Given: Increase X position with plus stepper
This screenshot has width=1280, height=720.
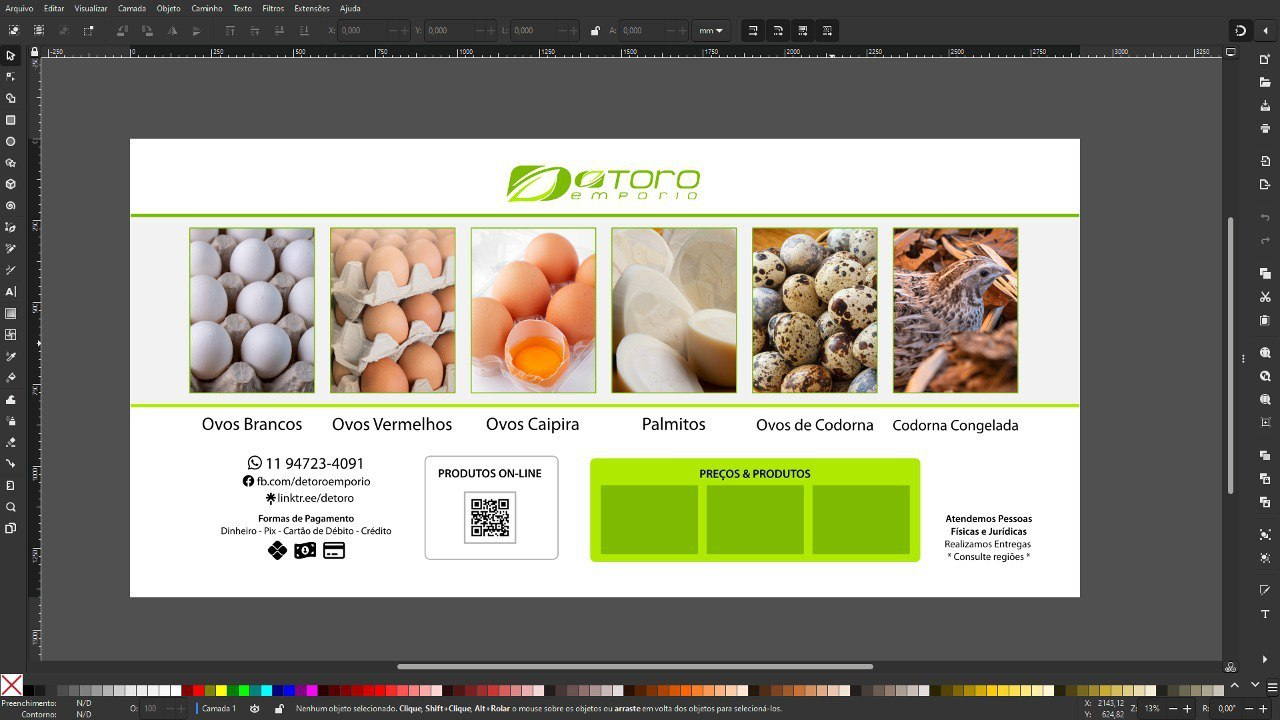Looking at the screenshot, I should click(404, 31).
